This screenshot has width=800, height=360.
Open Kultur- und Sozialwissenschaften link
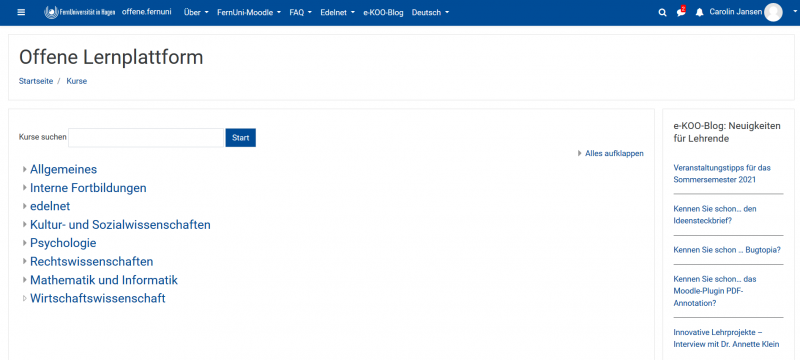coord(120,224)
